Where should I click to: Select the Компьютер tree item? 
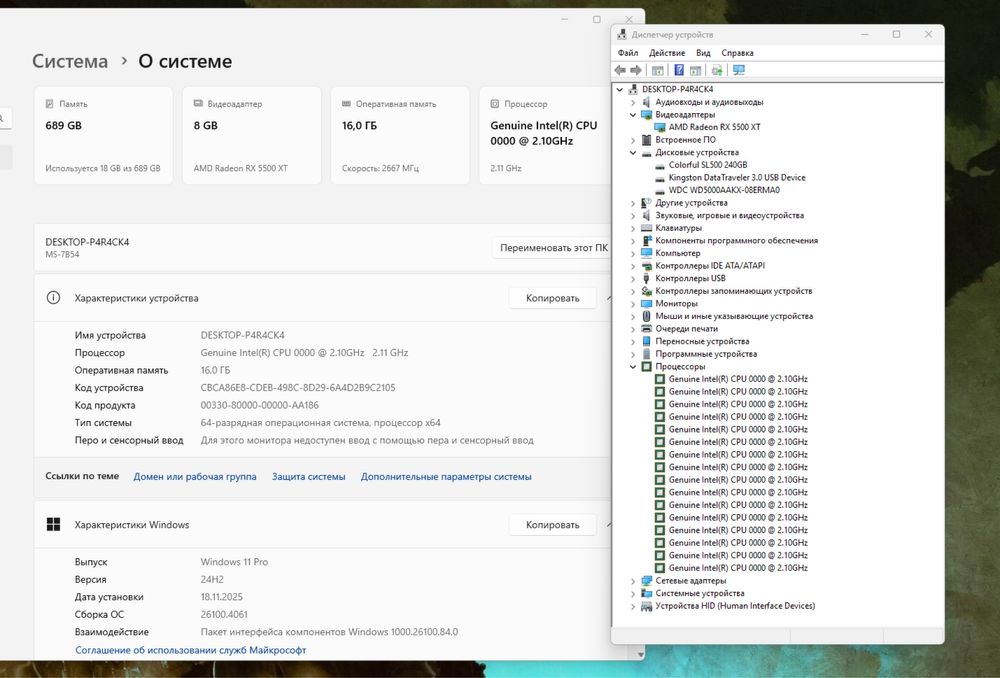677,253
